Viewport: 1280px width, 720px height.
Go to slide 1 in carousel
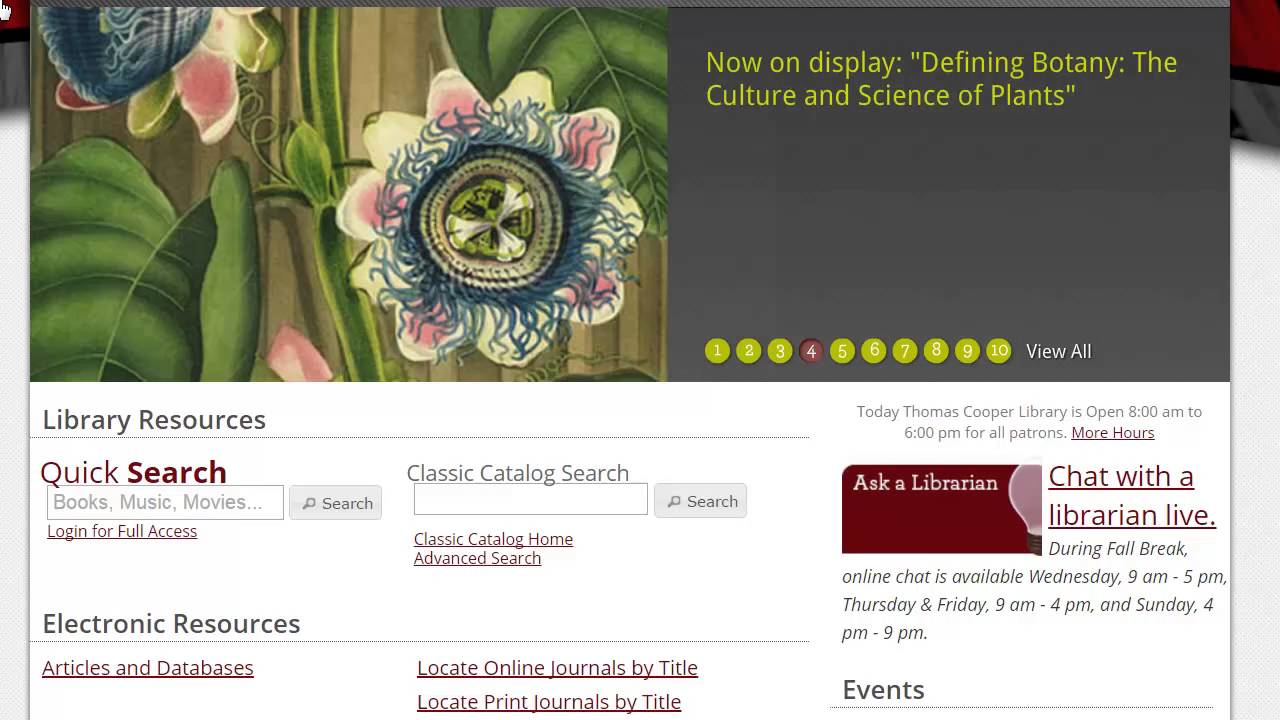(x=717, y=351)
